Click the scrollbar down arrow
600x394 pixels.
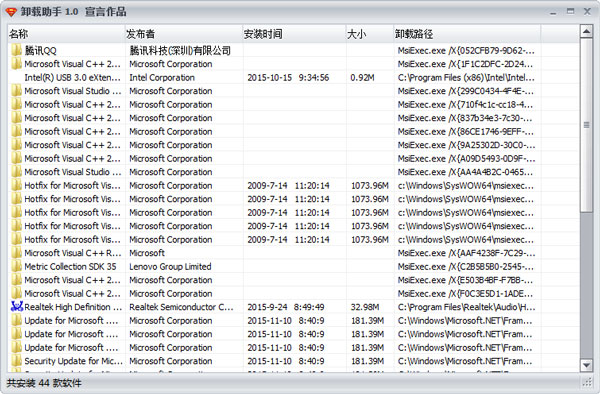(x=586, y=365)
